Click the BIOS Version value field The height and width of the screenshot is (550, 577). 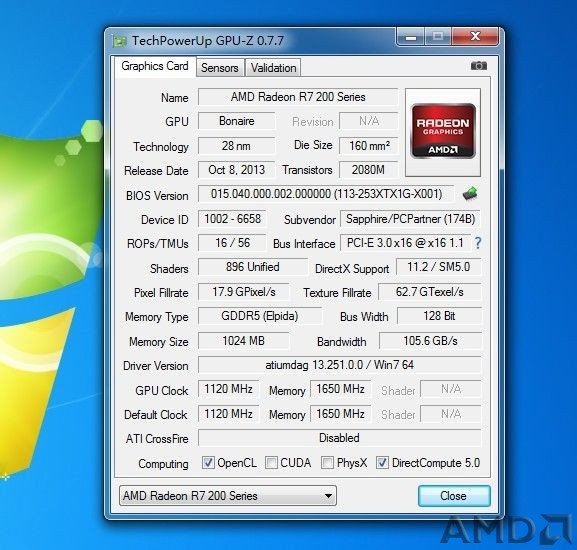326,194
